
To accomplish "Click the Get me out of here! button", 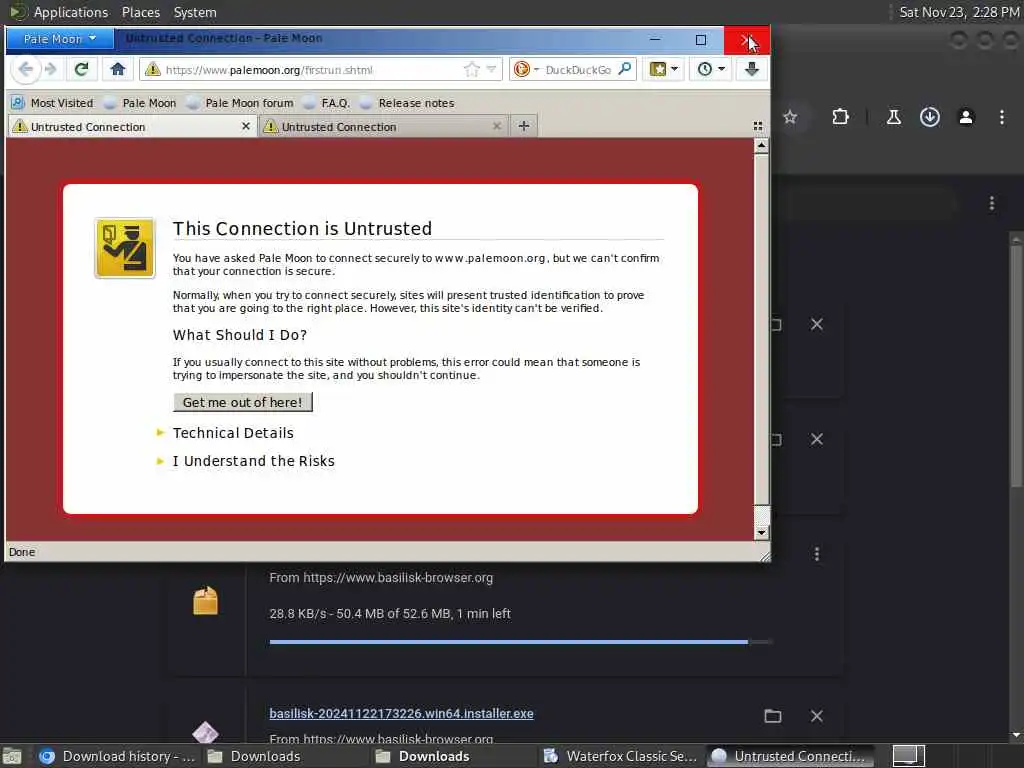I will point(243,402).
